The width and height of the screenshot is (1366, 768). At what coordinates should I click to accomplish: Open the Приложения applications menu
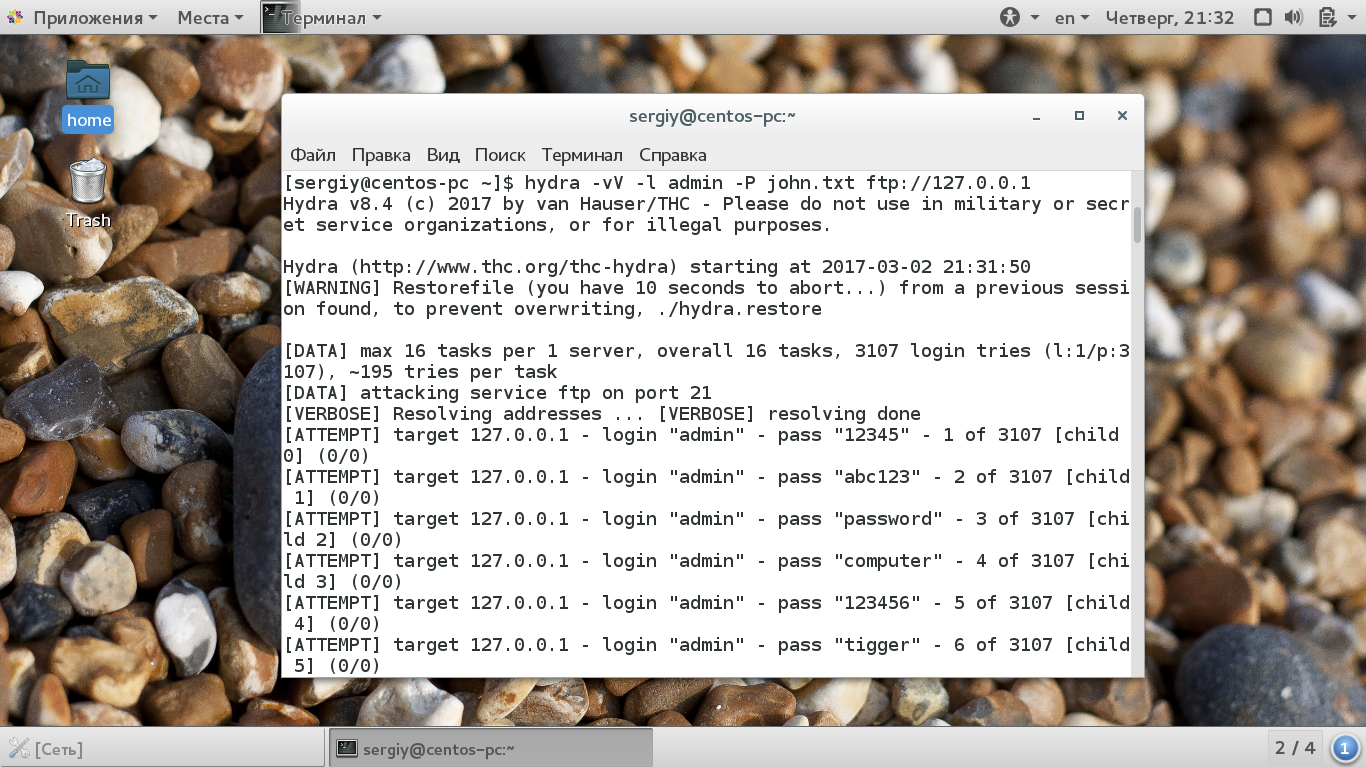[x=82, y=18]
